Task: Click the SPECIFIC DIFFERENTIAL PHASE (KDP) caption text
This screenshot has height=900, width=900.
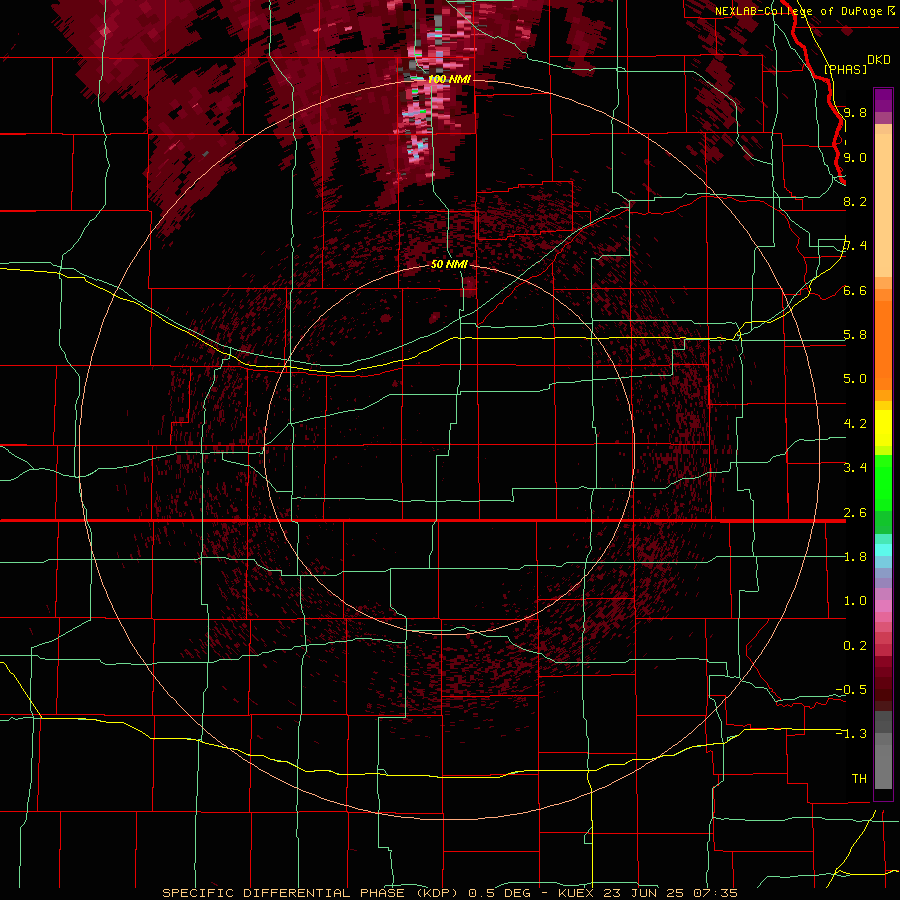Action: coord(313,893)
